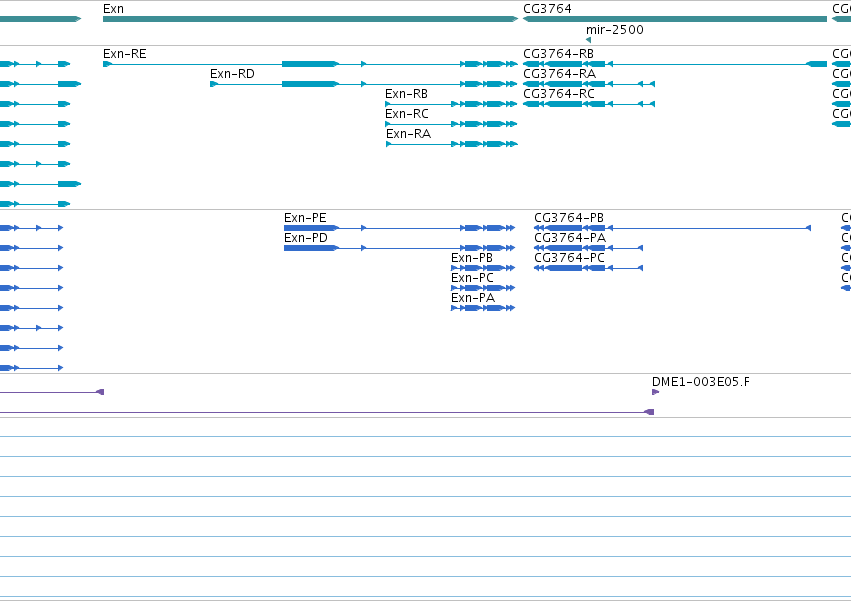Click the Exn-RB label
Screen dimensions: 851x601
(x=406, y=94)
